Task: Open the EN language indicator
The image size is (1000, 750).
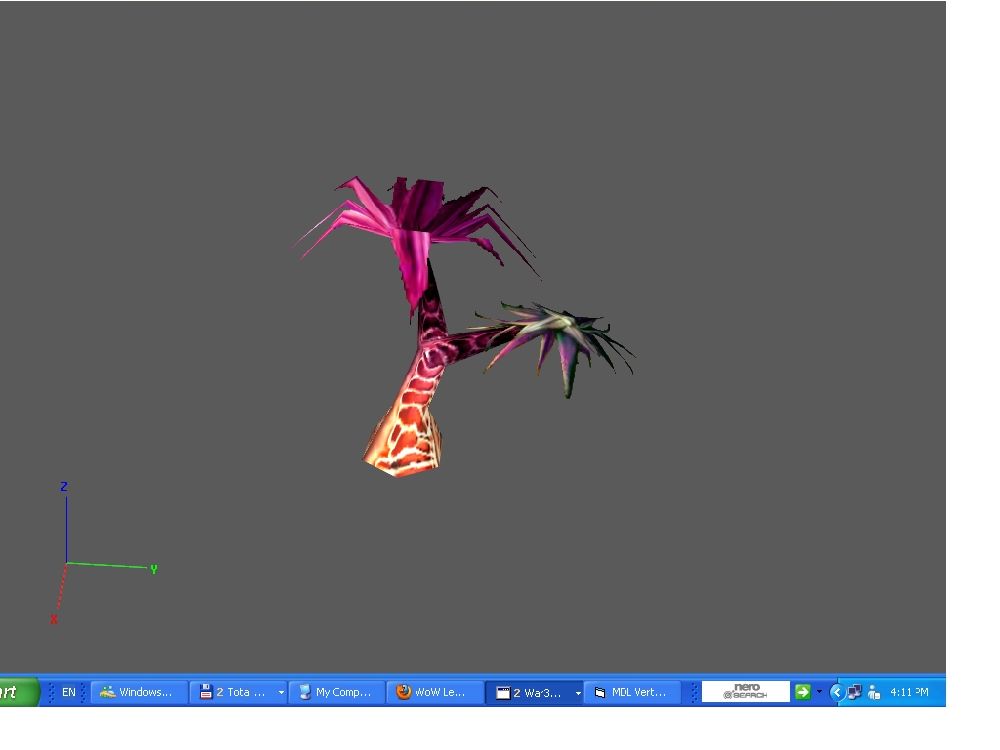Action: tap(68, 692)
